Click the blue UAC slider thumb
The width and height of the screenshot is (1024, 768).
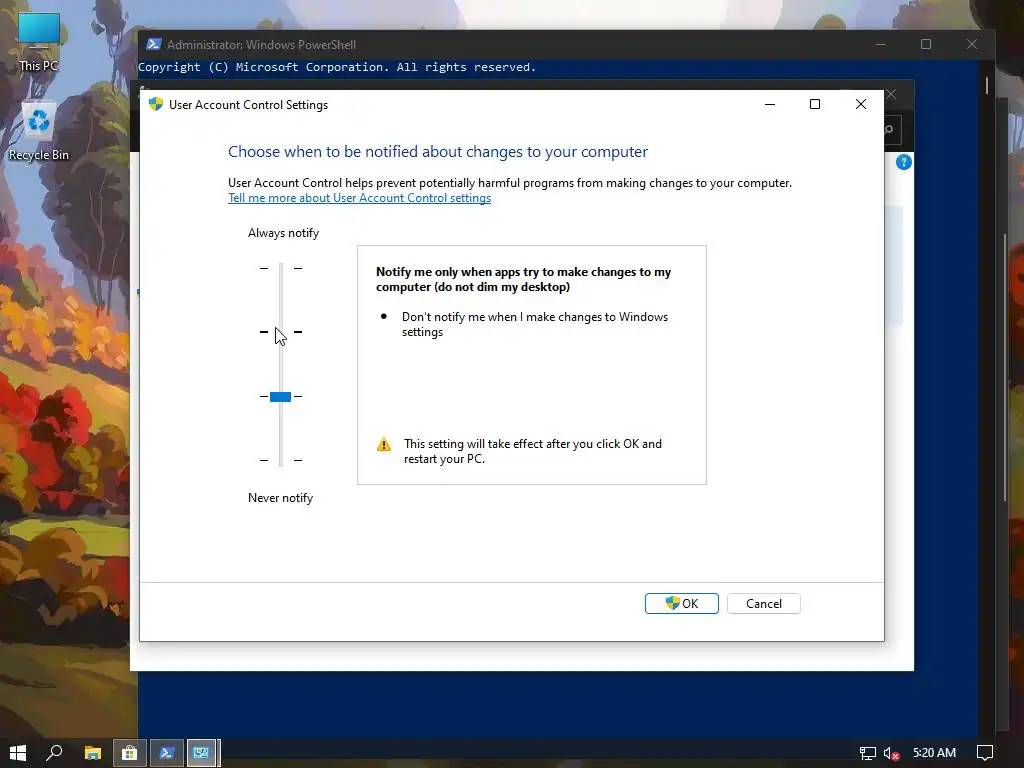coord(280,396)
